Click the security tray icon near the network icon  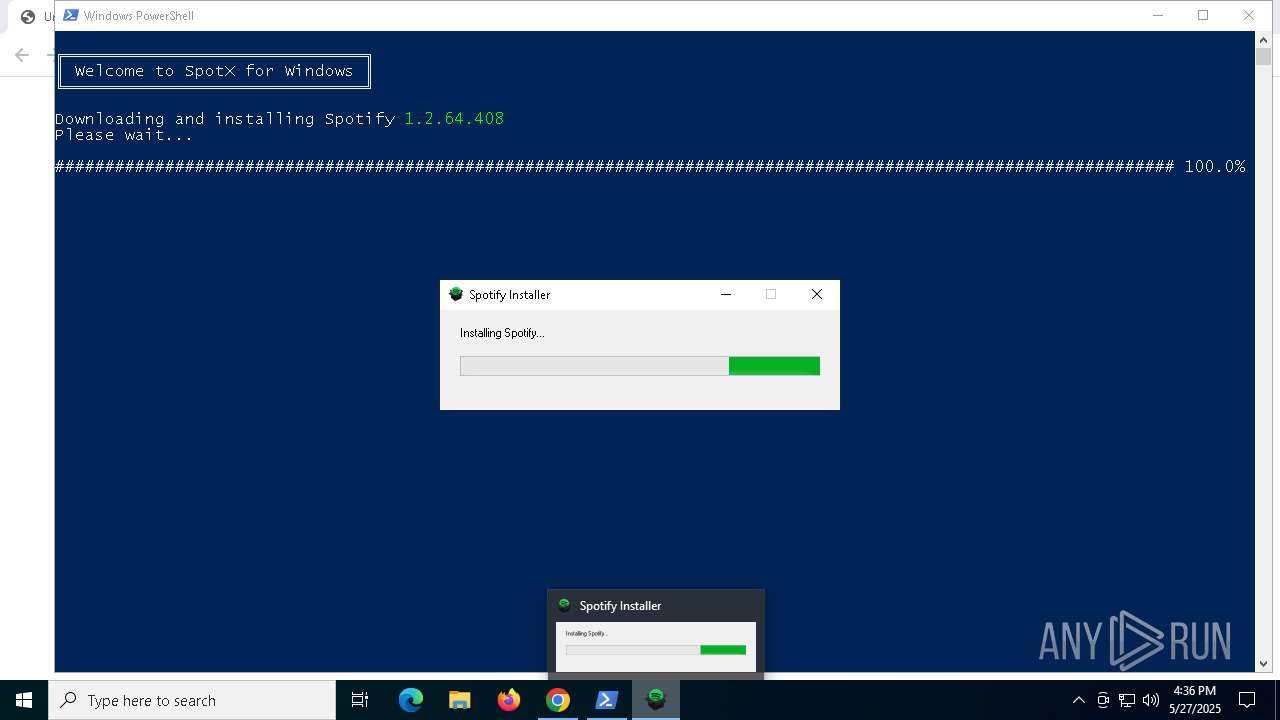[x=1103, y=700]
